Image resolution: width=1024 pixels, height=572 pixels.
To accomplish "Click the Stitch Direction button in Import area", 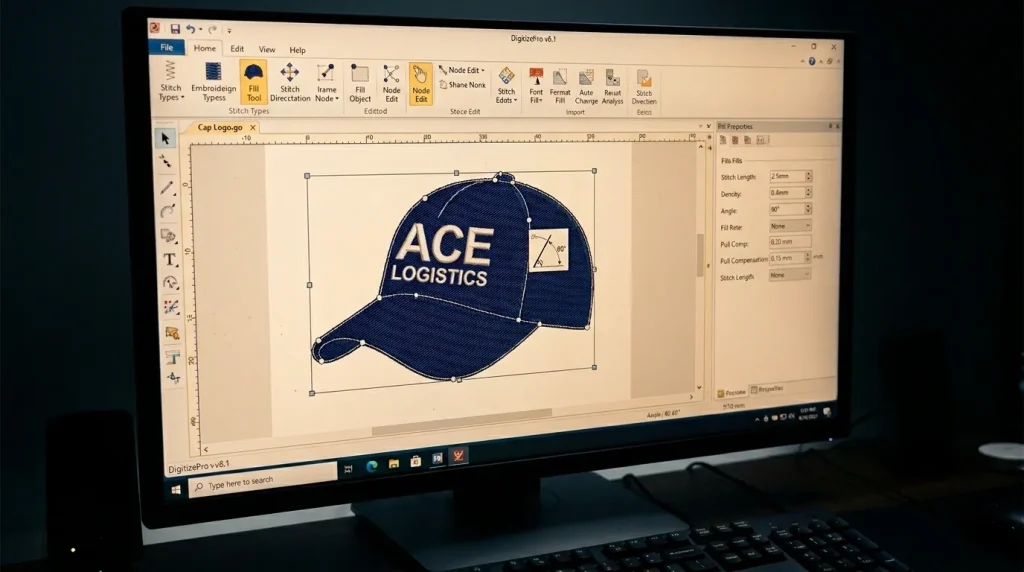I will pos(643,87).
